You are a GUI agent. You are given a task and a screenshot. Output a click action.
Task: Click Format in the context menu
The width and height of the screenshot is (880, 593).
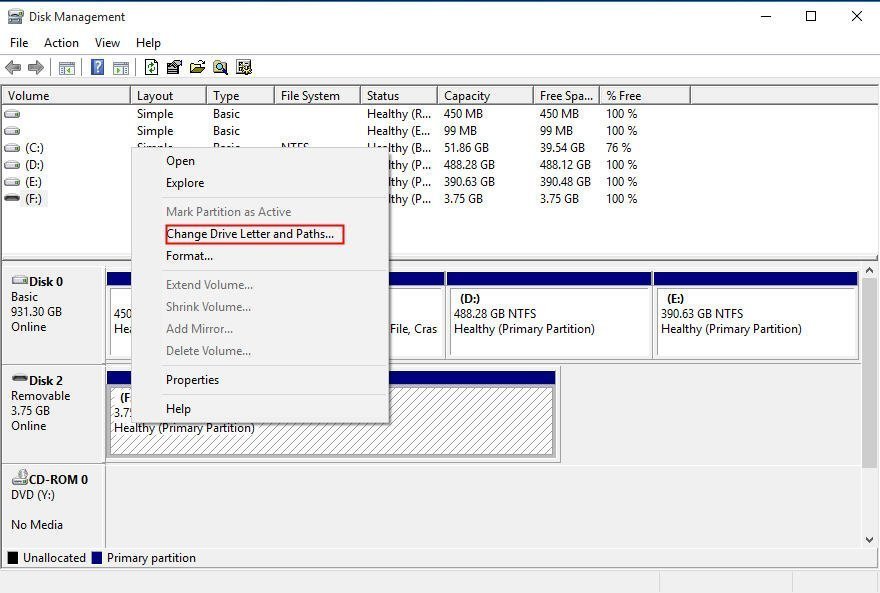click(189, 255)
